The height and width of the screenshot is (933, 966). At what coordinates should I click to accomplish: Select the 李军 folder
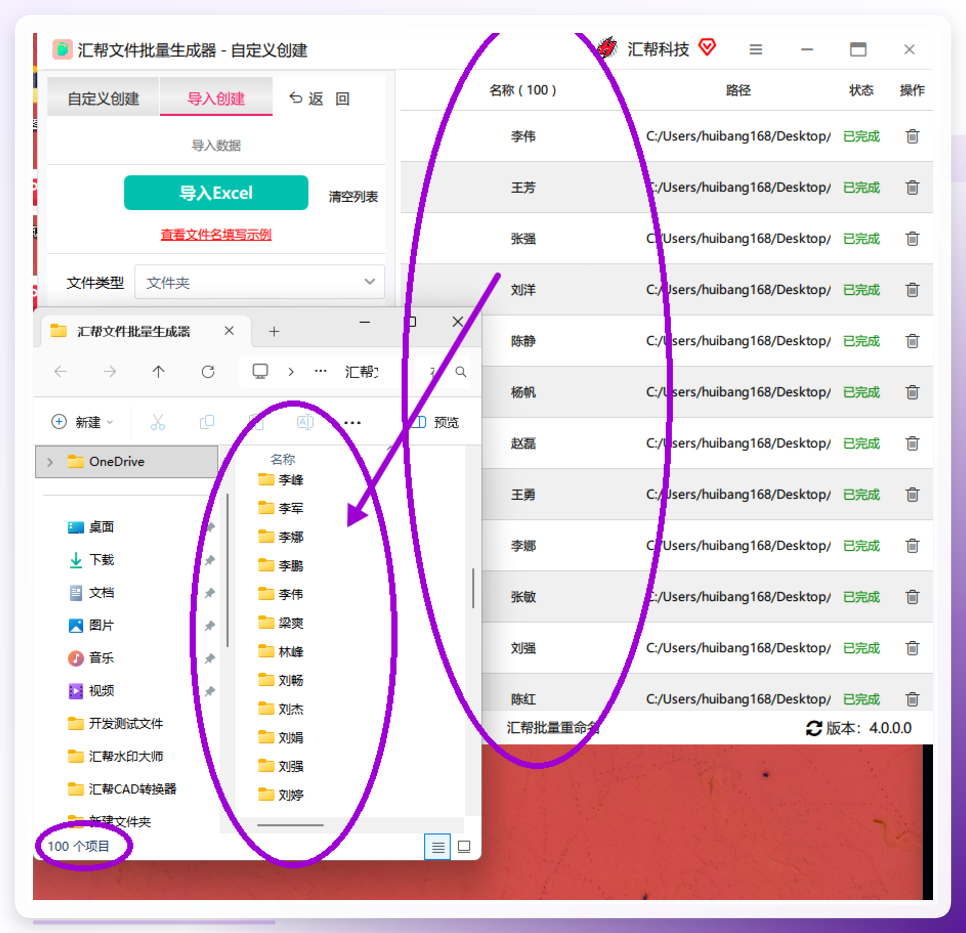[x=290, y=508]
